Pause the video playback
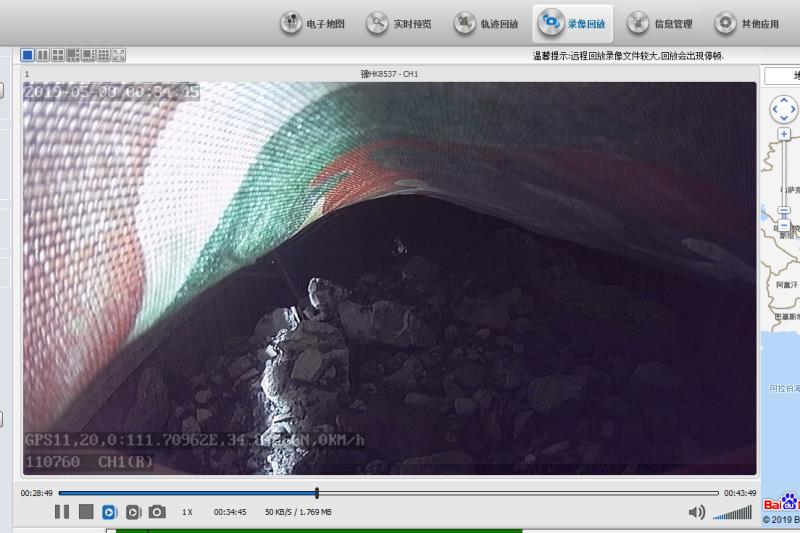This screenshot has width=800, height=533. (x=62, y=512)
